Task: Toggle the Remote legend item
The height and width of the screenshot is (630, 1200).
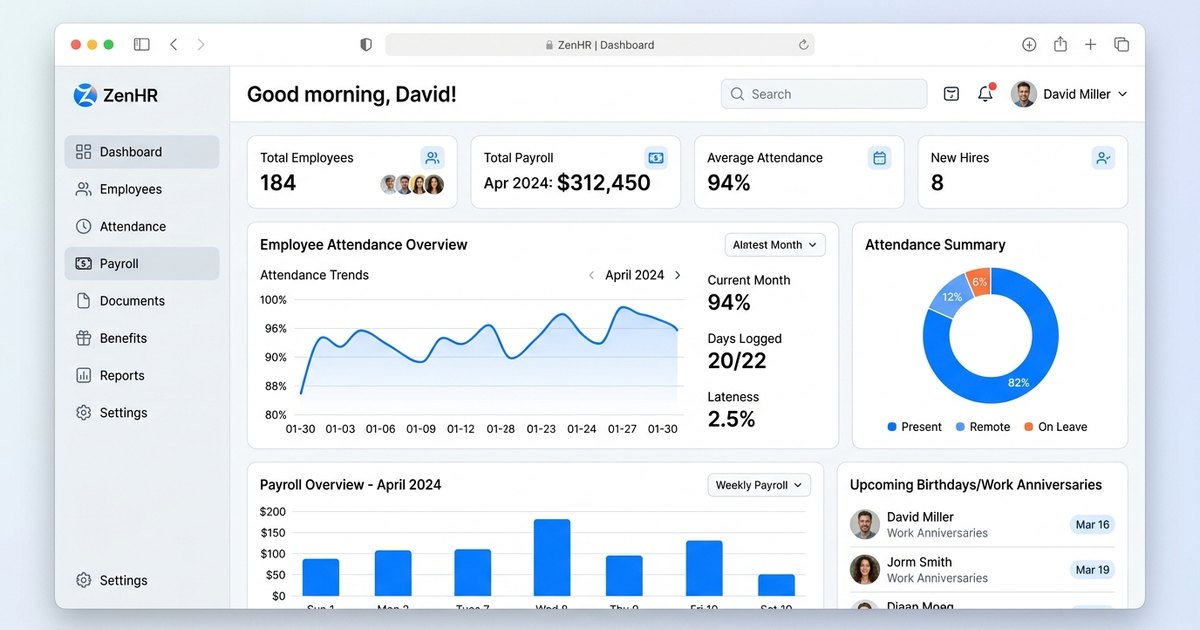Action: [x=982, y=427]
